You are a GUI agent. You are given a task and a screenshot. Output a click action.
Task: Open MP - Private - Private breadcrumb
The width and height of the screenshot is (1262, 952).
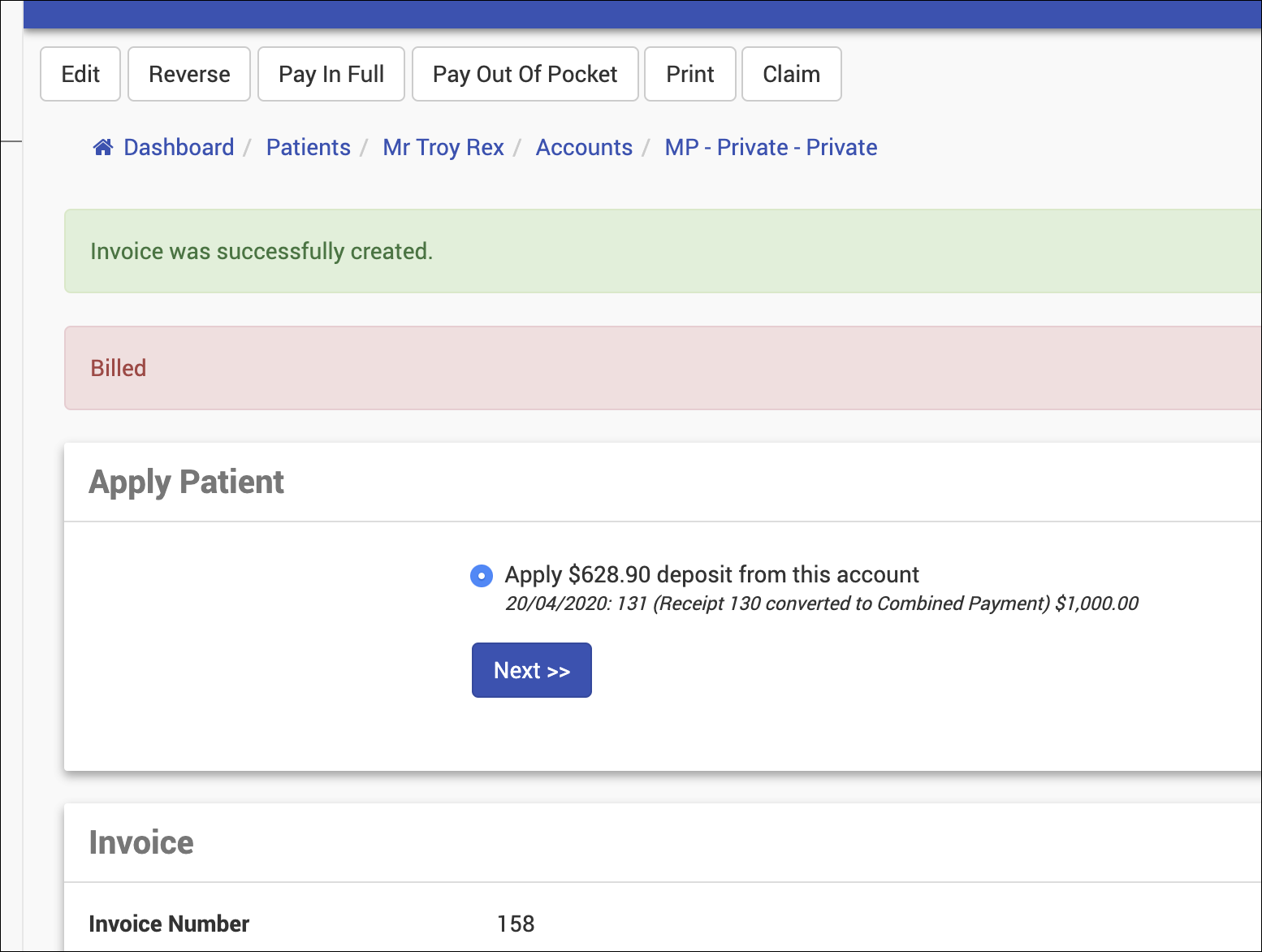pyautogui.click(x=771, y=147)
